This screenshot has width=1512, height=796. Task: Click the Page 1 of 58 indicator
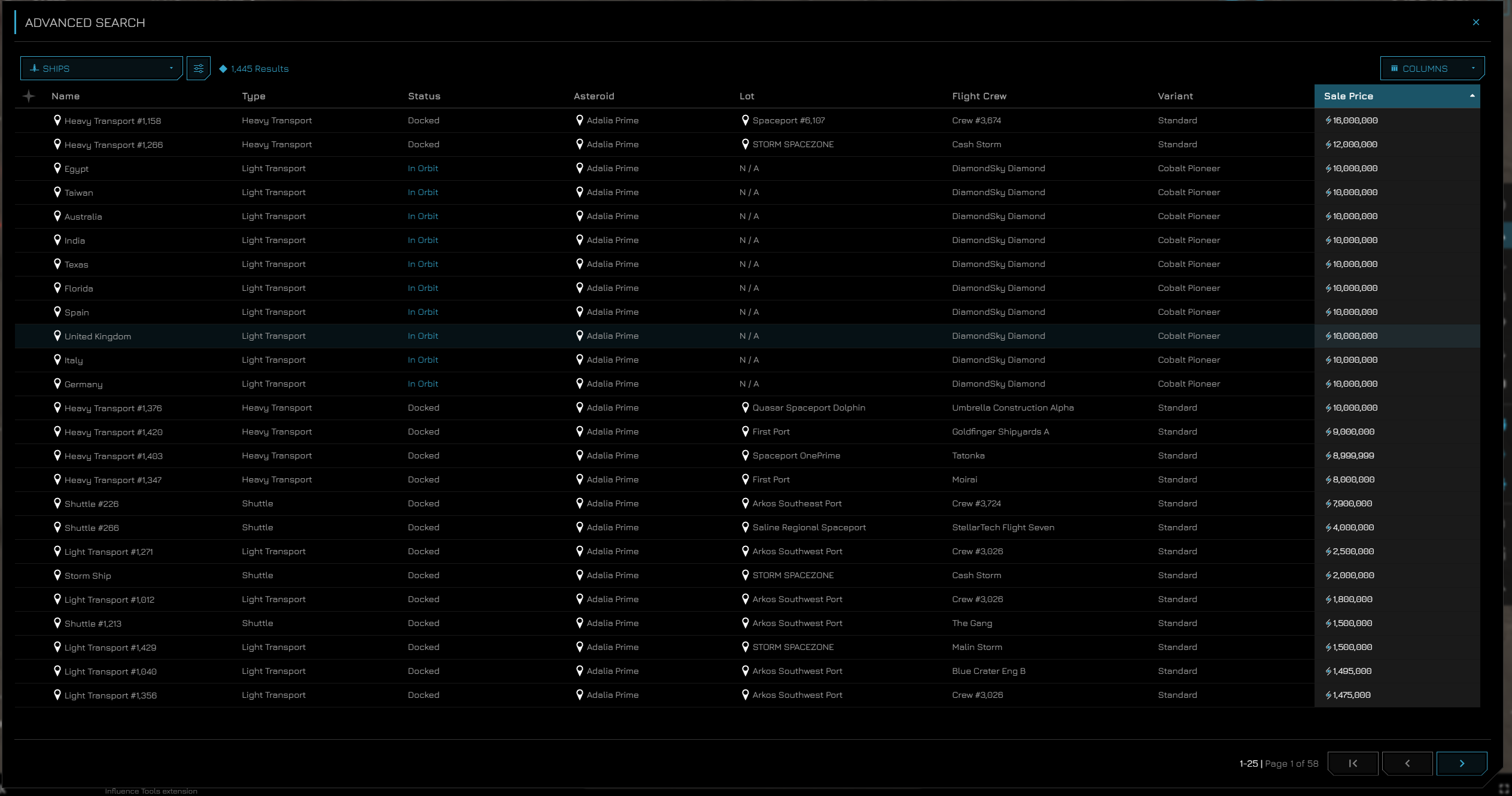pos(1291,764)
